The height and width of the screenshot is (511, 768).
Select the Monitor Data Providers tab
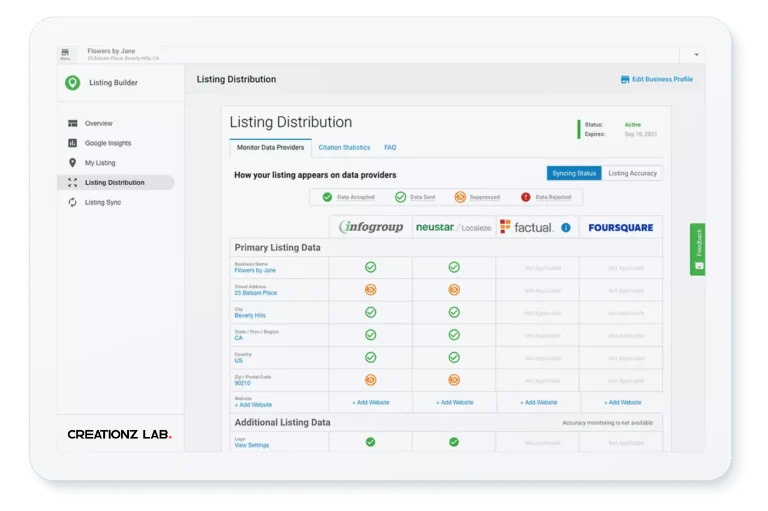pyautogui.click(x=270, y=147)
